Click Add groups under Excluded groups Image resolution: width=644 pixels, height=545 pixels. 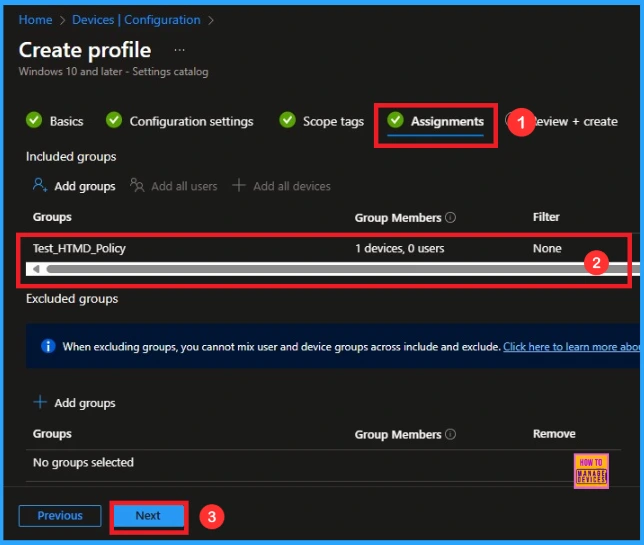point(85,403)
